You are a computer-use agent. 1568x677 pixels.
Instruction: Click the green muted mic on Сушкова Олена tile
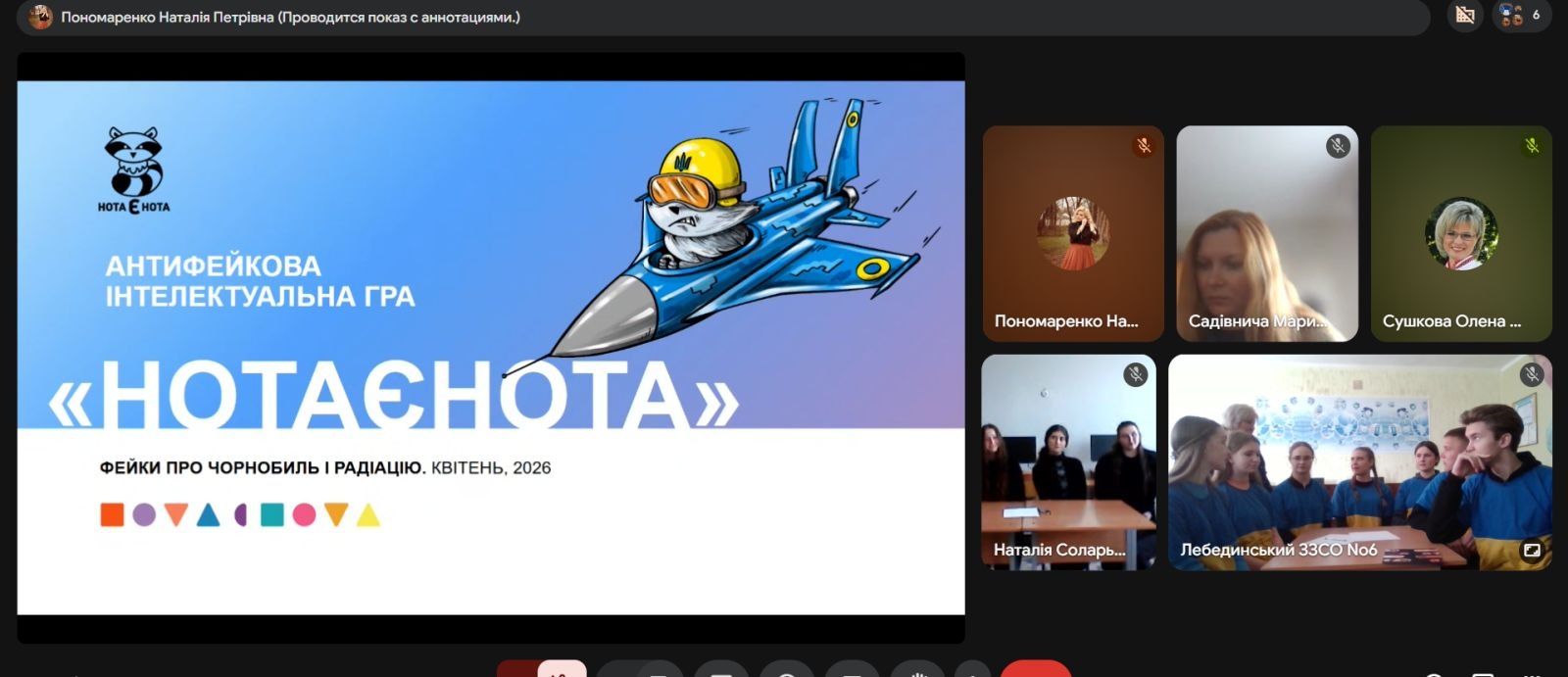(x=1532, y=146)
